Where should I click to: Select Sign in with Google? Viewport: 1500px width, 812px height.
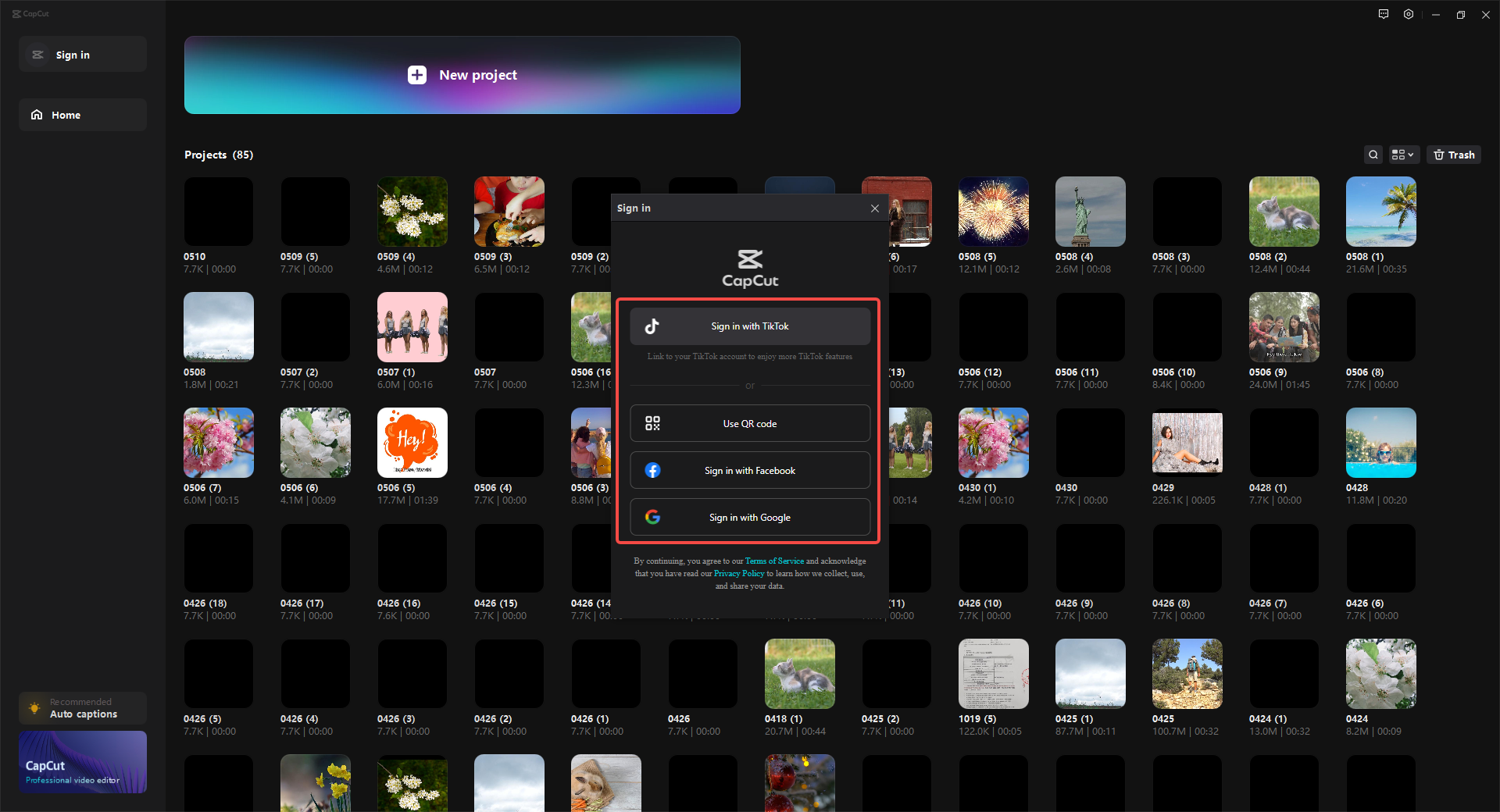(x=750, y=517)
